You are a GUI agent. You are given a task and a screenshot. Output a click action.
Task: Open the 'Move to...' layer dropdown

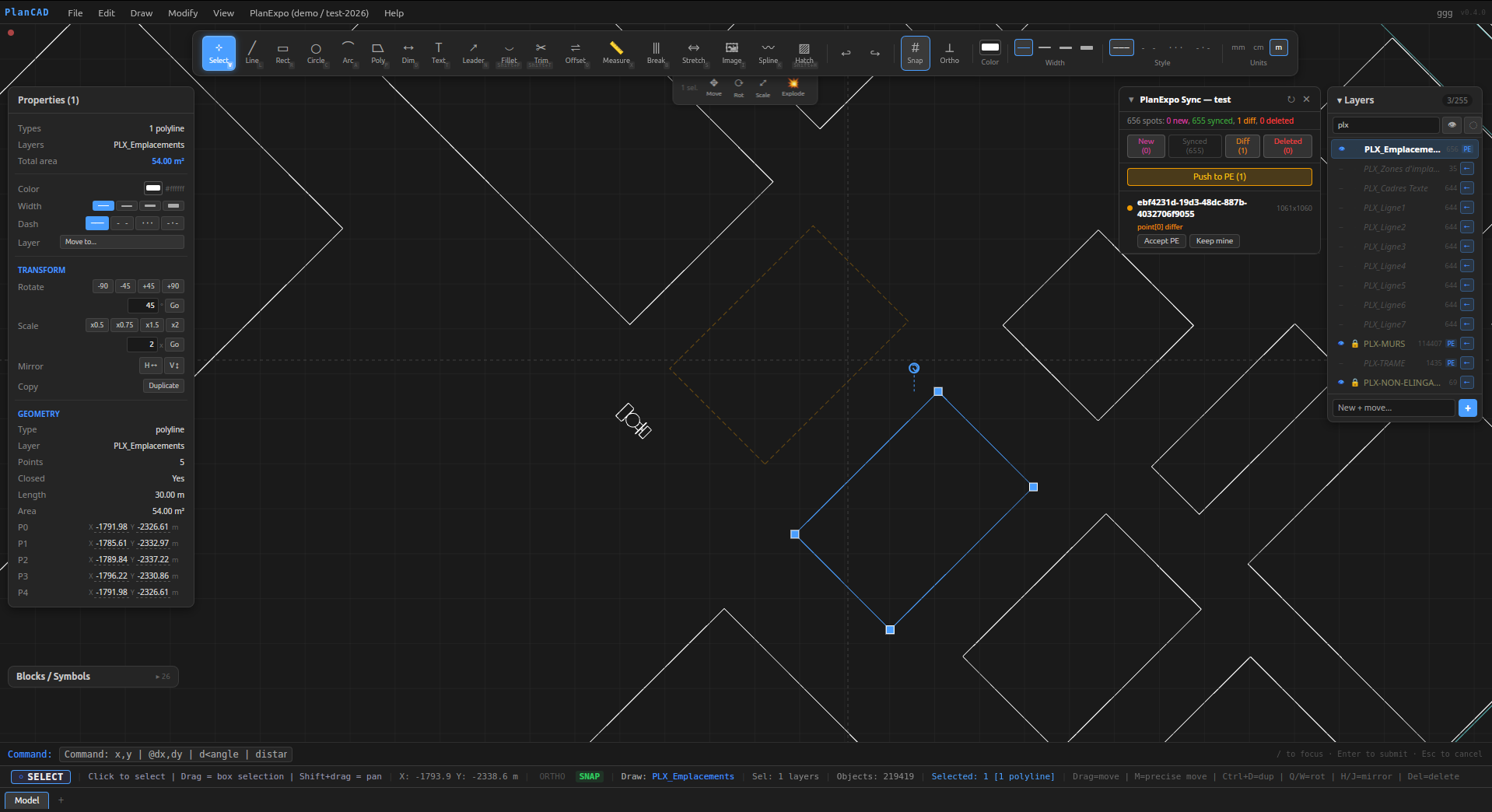(x=121, y=242)
